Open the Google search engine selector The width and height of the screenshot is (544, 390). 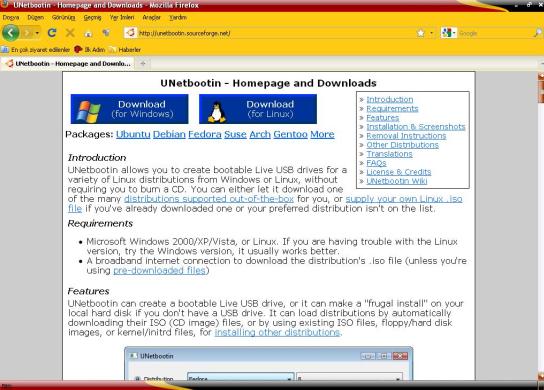[x=448, y=33]
